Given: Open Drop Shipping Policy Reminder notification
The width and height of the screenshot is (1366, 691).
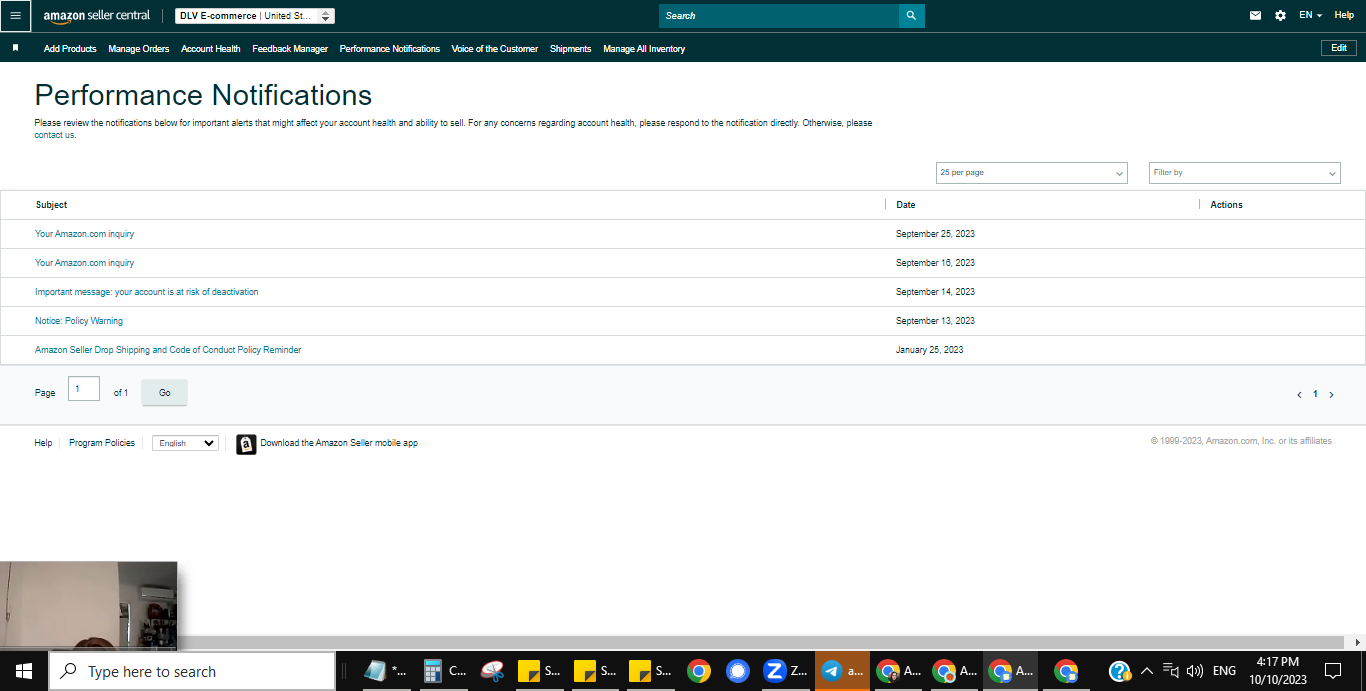Looking at the screenshot, I should (x=168, y=350).
